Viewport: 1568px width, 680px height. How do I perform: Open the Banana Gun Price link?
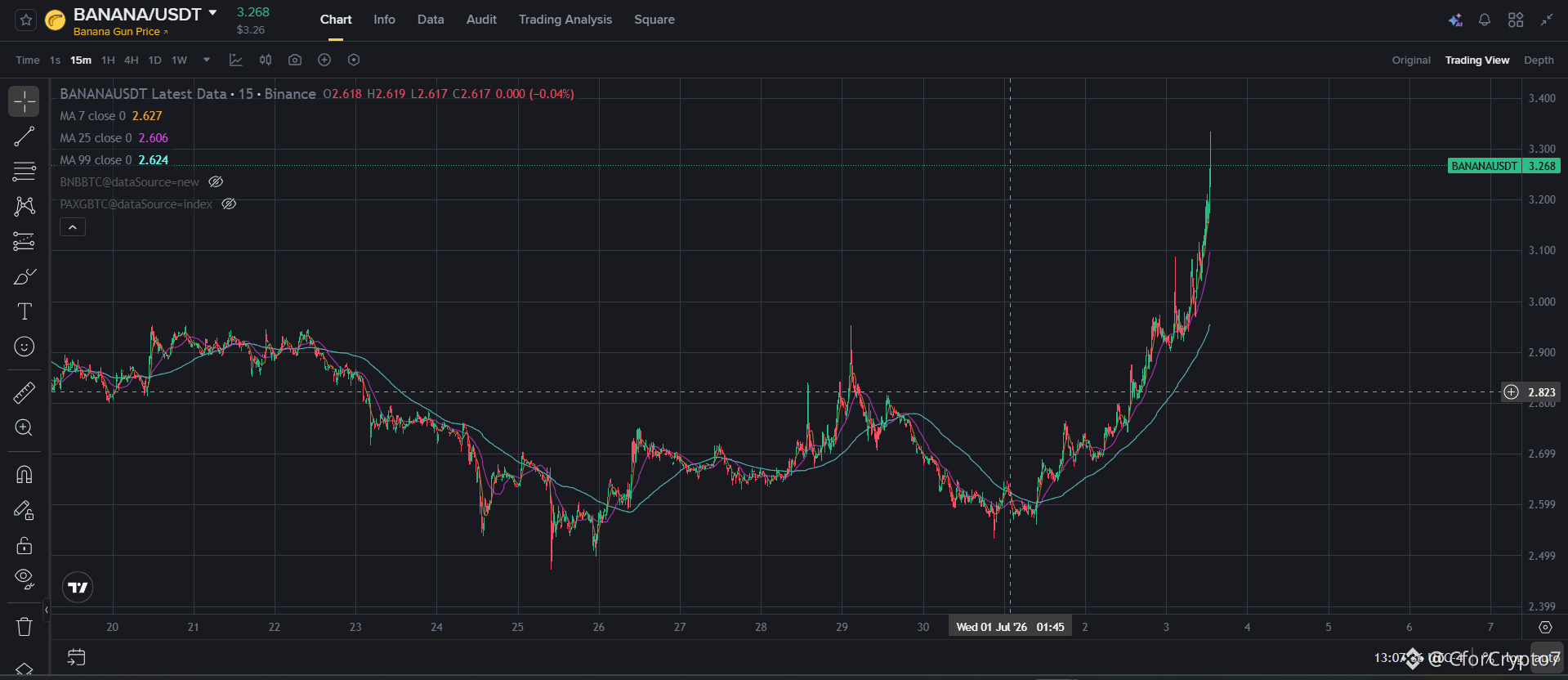pos(121,32)
